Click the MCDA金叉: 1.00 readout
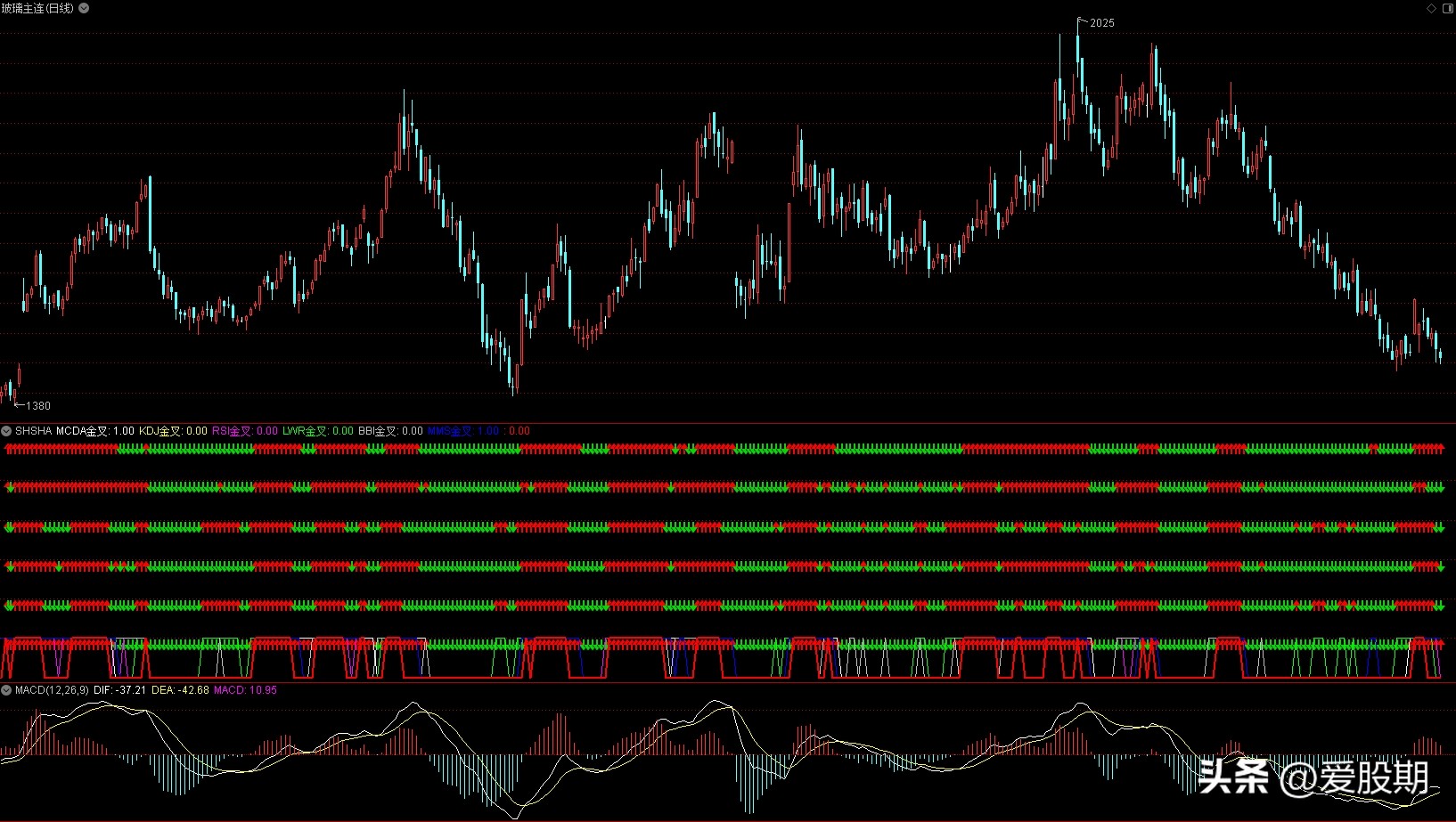This screenshot has width=1456, height=822. 95,431
